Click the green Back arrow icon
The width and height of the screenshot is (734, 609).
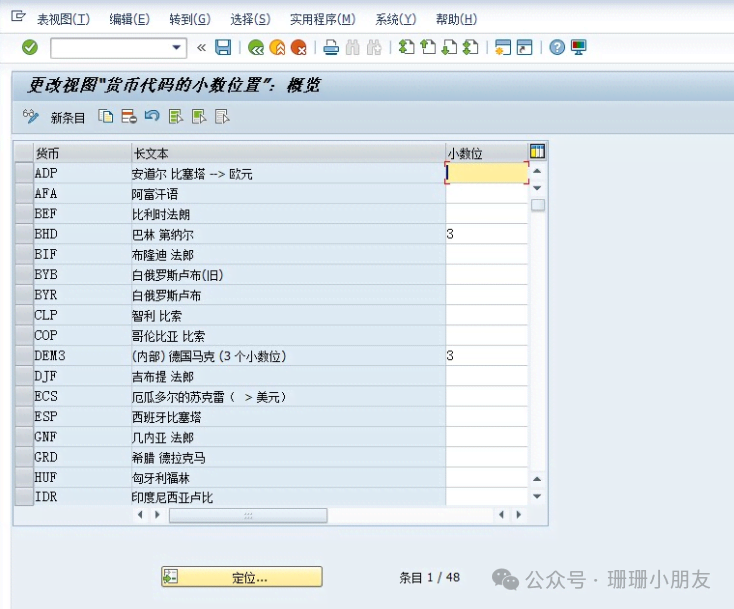coord(256,47)
